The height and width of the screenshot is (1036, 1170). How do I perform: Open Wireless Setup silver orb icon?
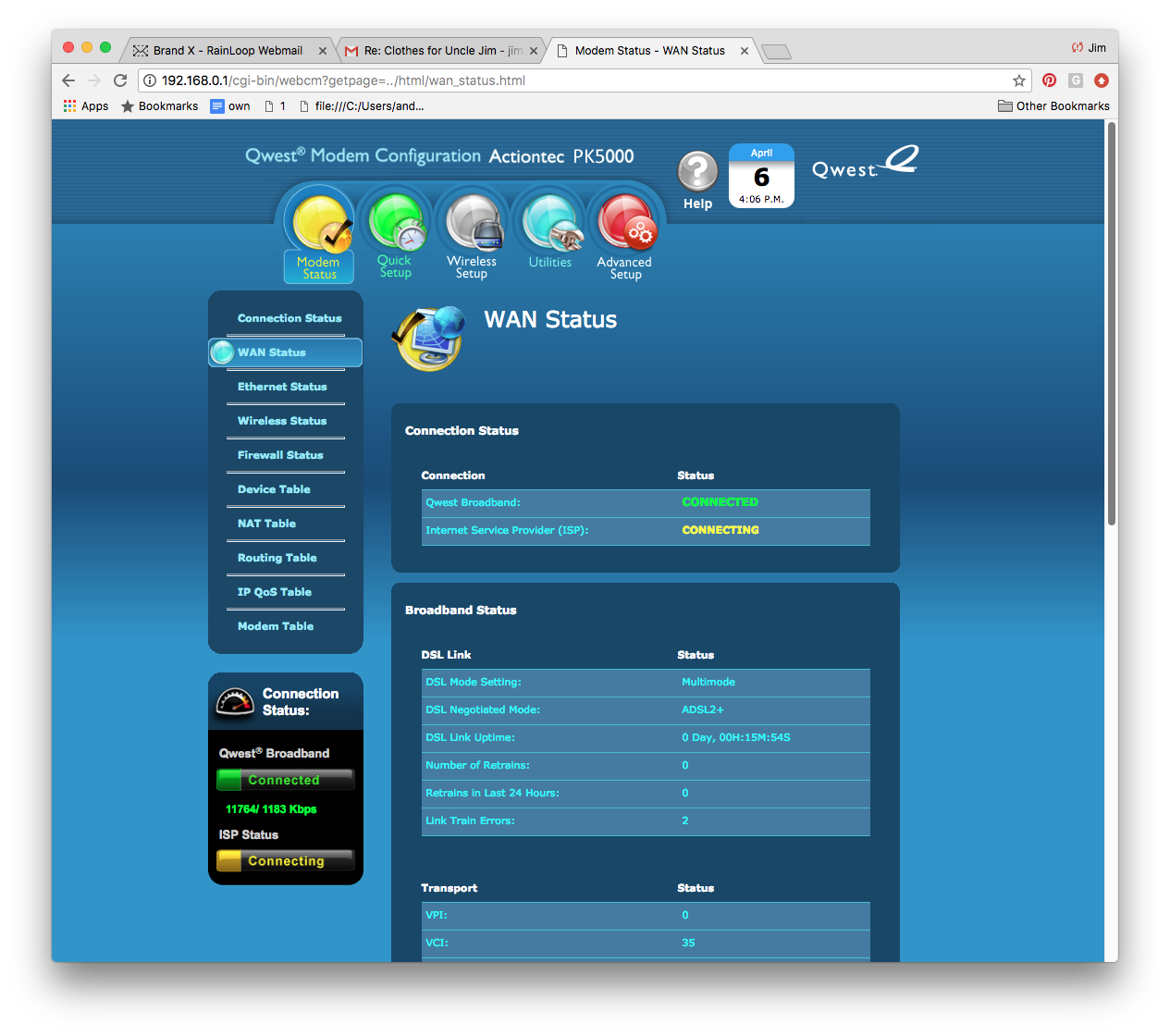pyautogui.click(x=473, y=222)
